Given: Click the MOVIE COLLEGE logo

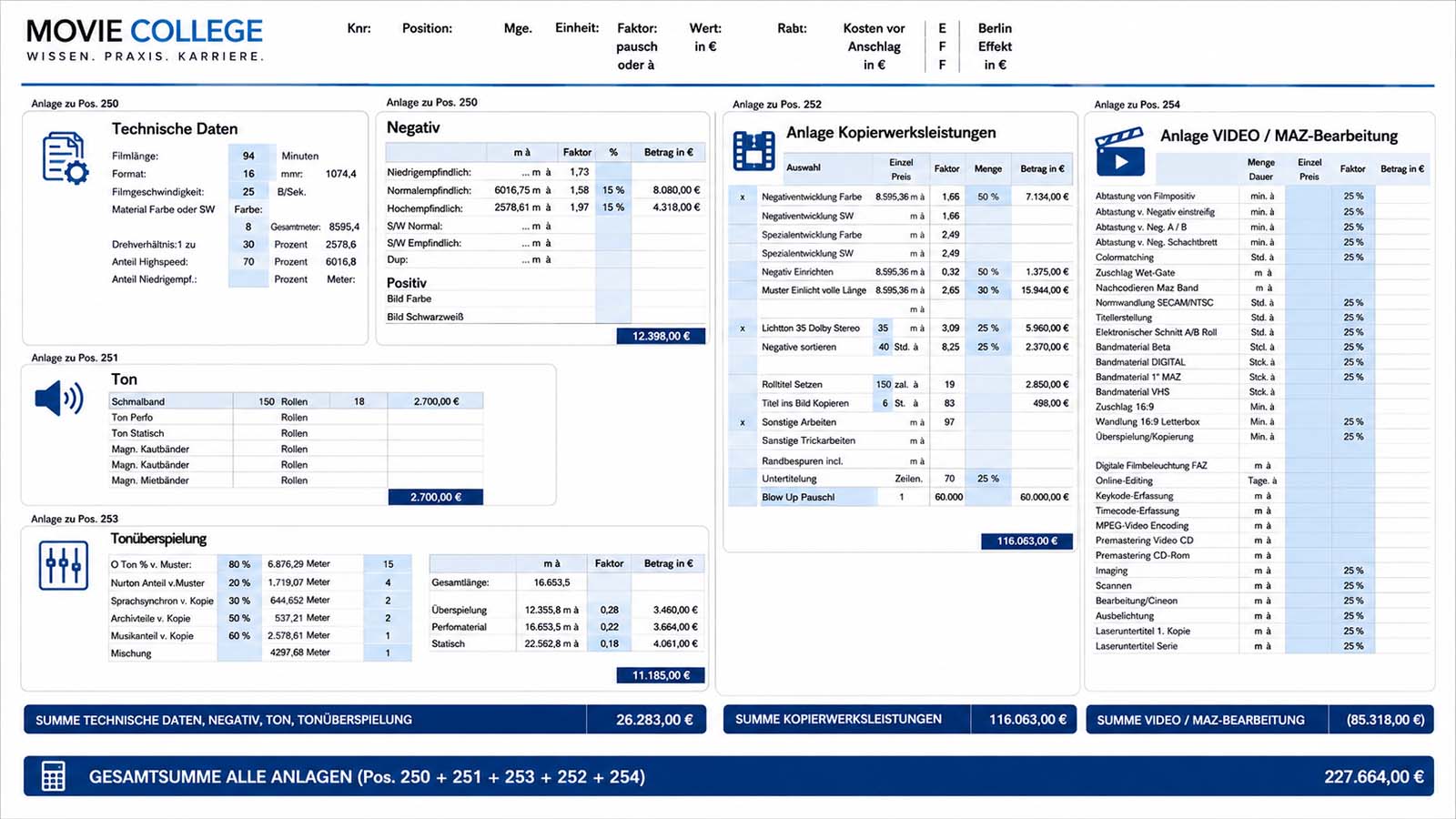Looking at the screenshot, I should 145,41.
